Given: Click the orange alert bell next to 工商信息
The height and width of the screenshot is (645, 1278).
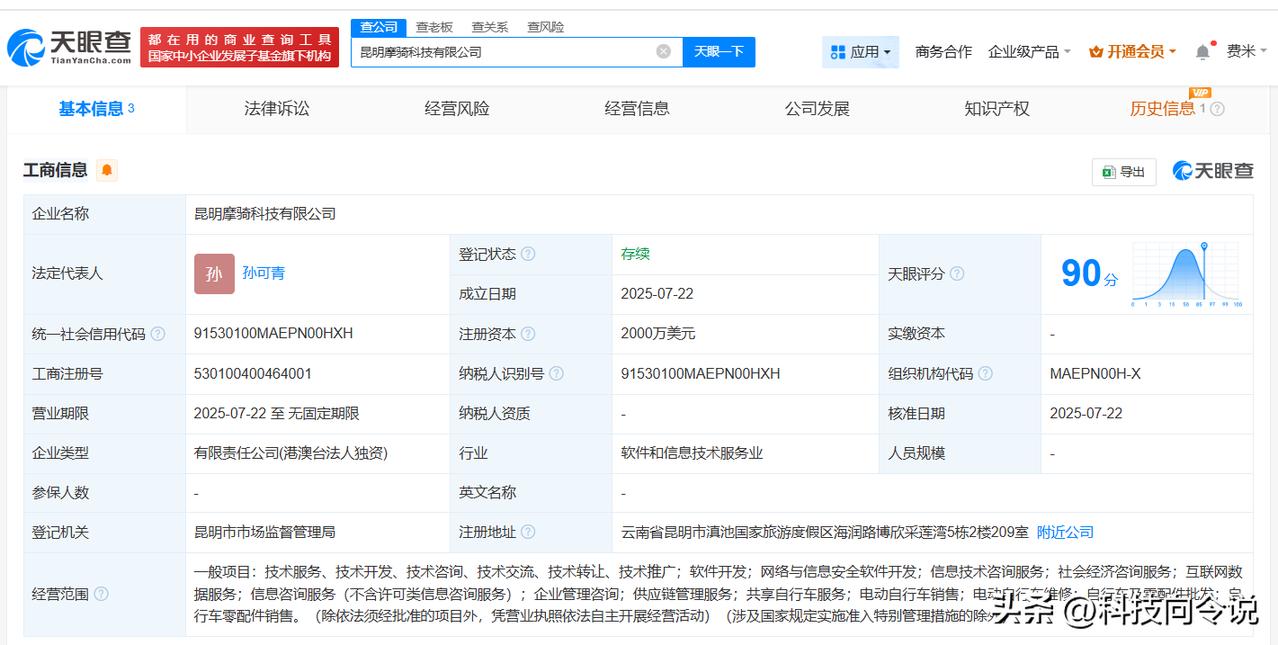Looking at the screenshot, I should [107, 170].
